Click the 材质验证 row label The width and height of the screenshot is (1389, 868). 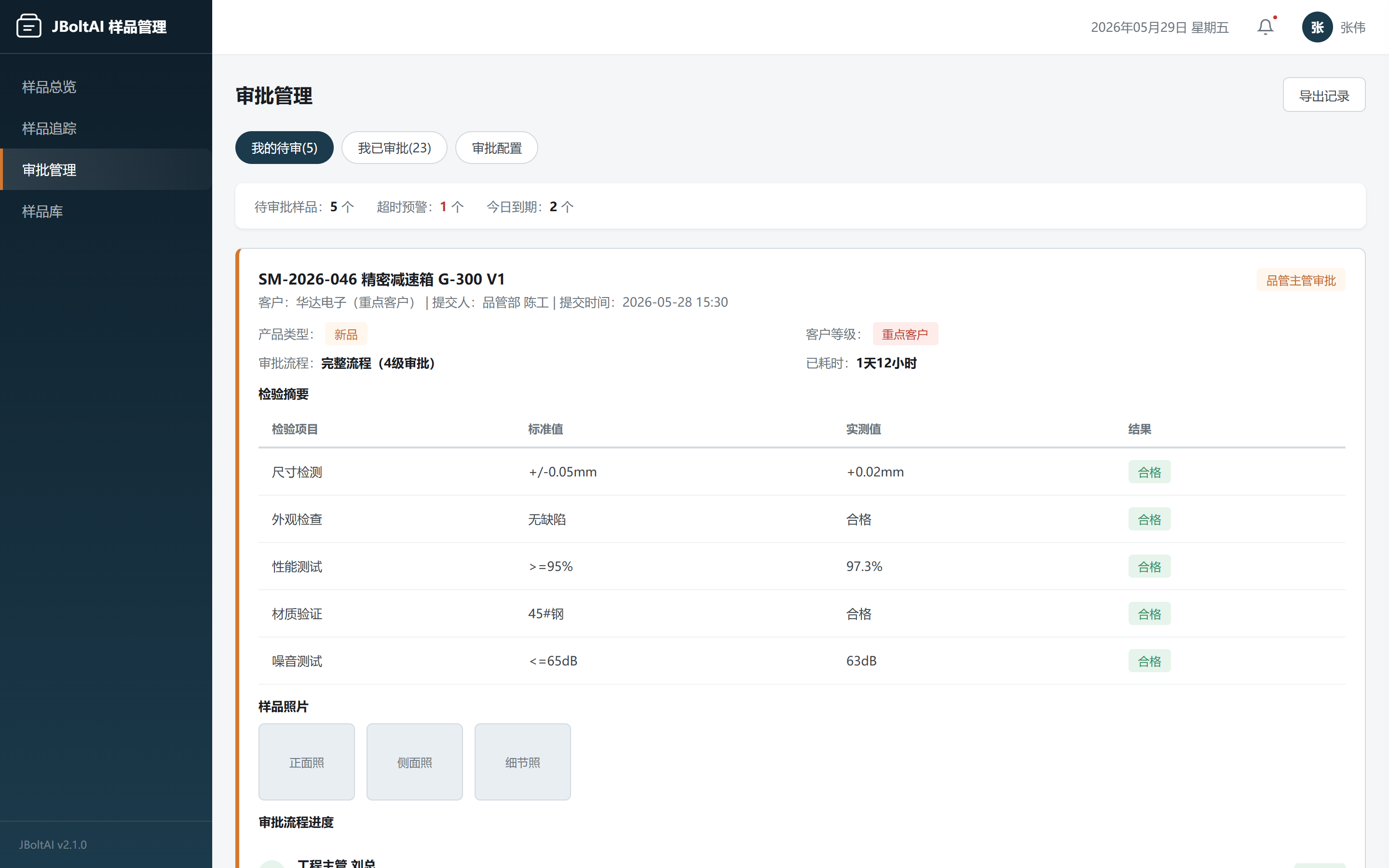(x=297, y=614)
